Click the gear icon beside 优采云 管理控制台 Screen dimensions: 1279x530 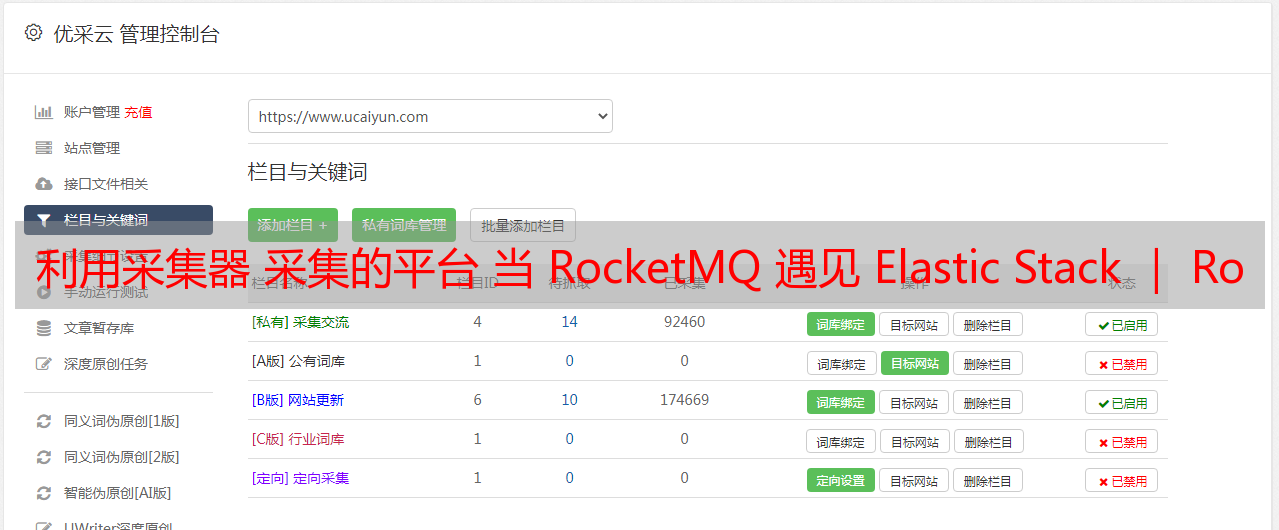pyautogui.click(x=34, y=33)
